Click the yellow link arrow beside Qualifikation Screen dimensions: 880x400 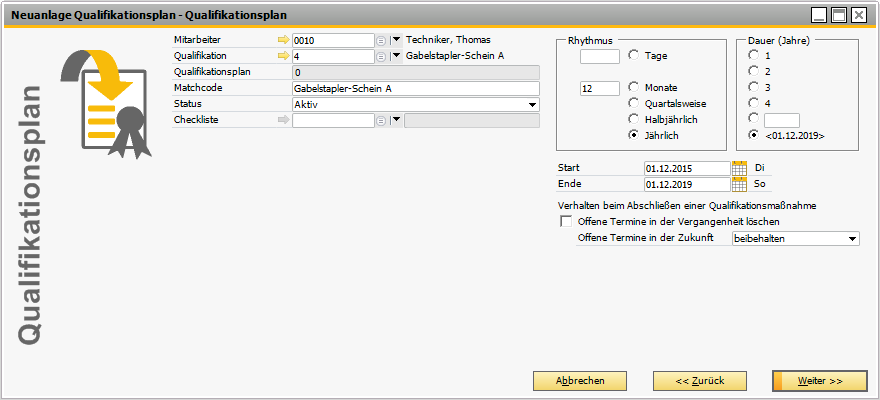point(283,56)
